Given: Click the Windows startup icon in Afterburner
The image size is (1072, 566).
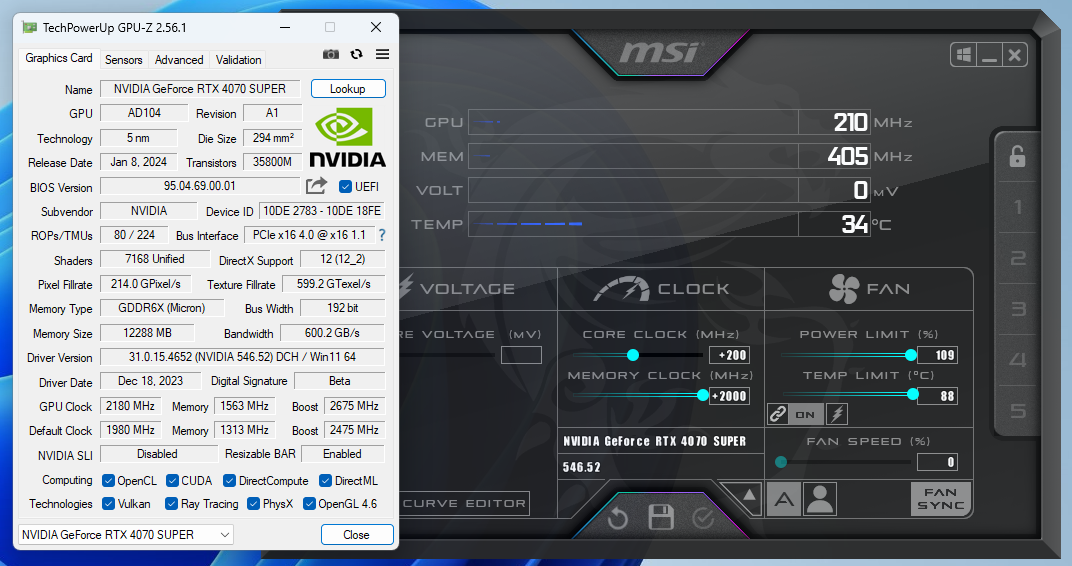Looking at the screenshot, I should [x=964, y=55].
